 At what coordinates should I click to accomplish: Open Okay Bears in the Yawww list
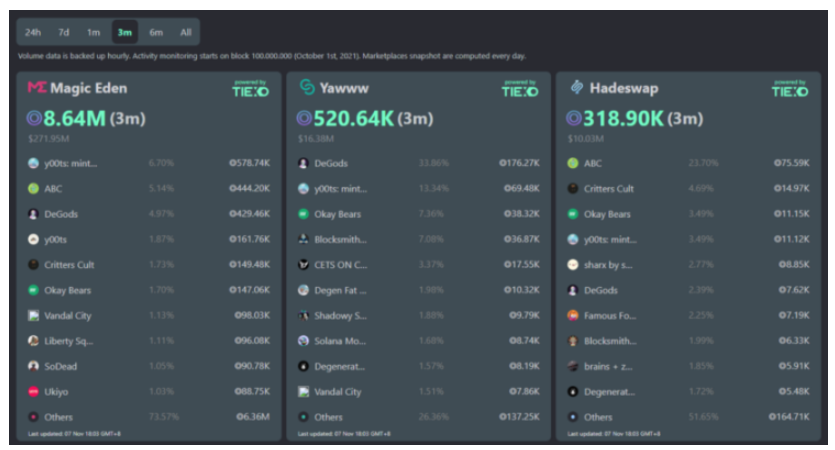[338, 214]
